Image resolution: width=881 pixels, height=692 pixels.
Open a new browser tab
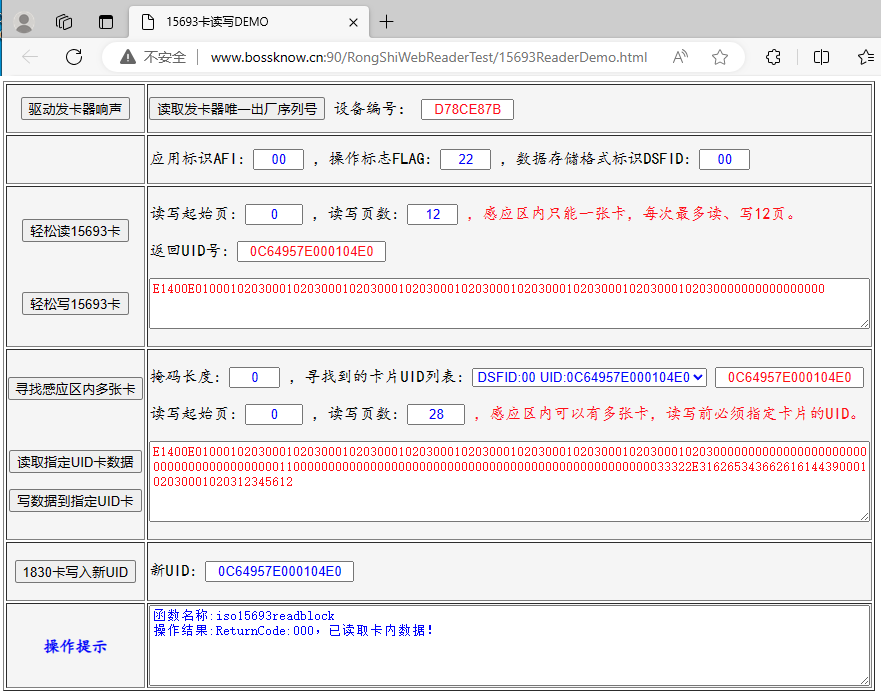(387, 22)
